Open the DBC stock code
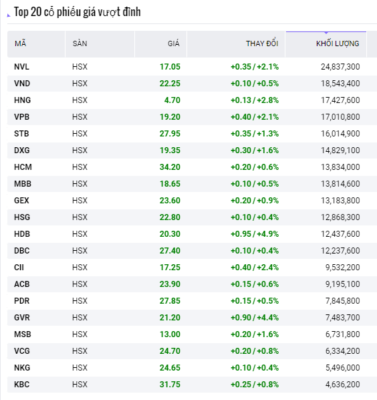377x400 pixels. click(x=22, y=251)
